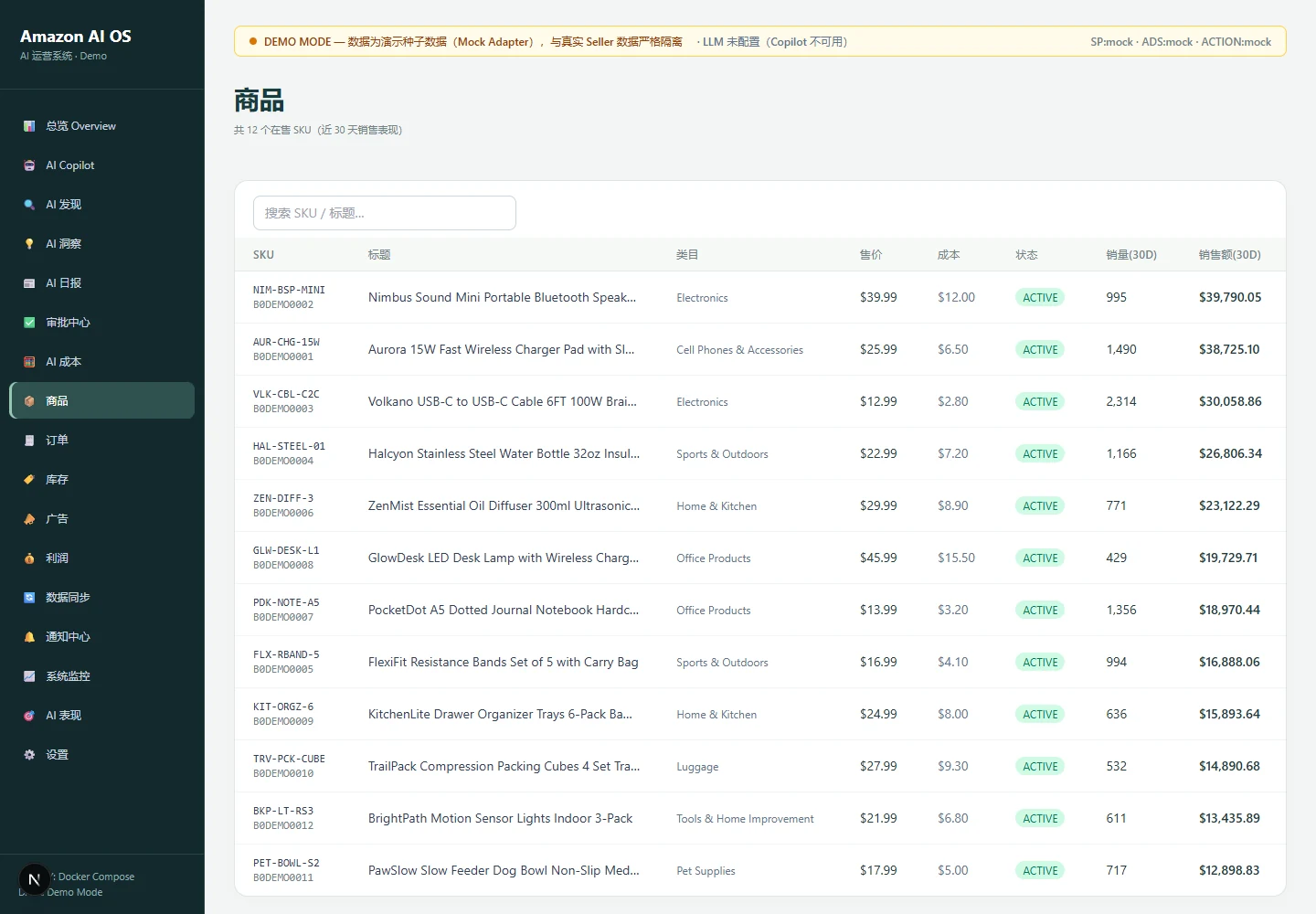Image resolution: width=1316 pixels, height=914 pixels.
Task: Click the 售价 column header
Action: click(x=871, y=255)
